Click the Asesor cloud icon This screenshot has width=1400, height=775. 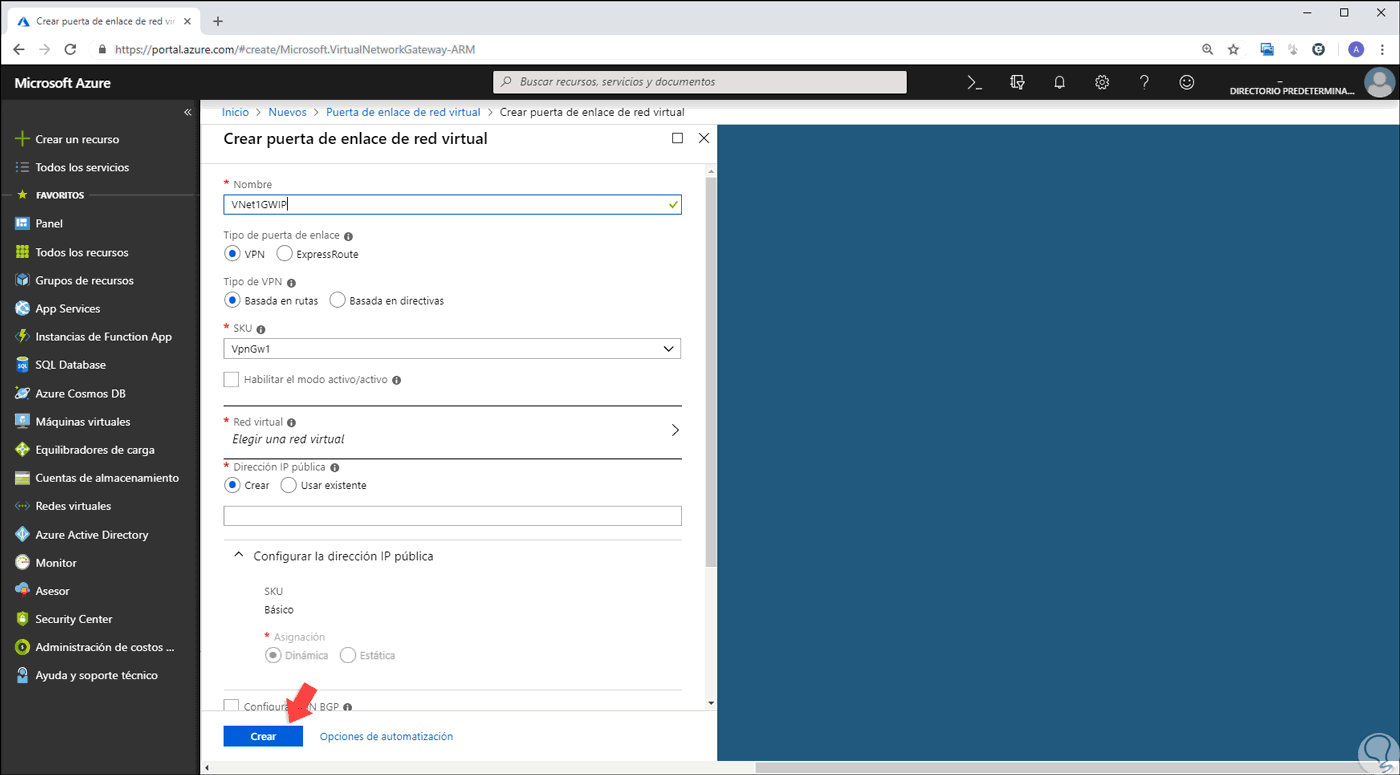point(22,591)
